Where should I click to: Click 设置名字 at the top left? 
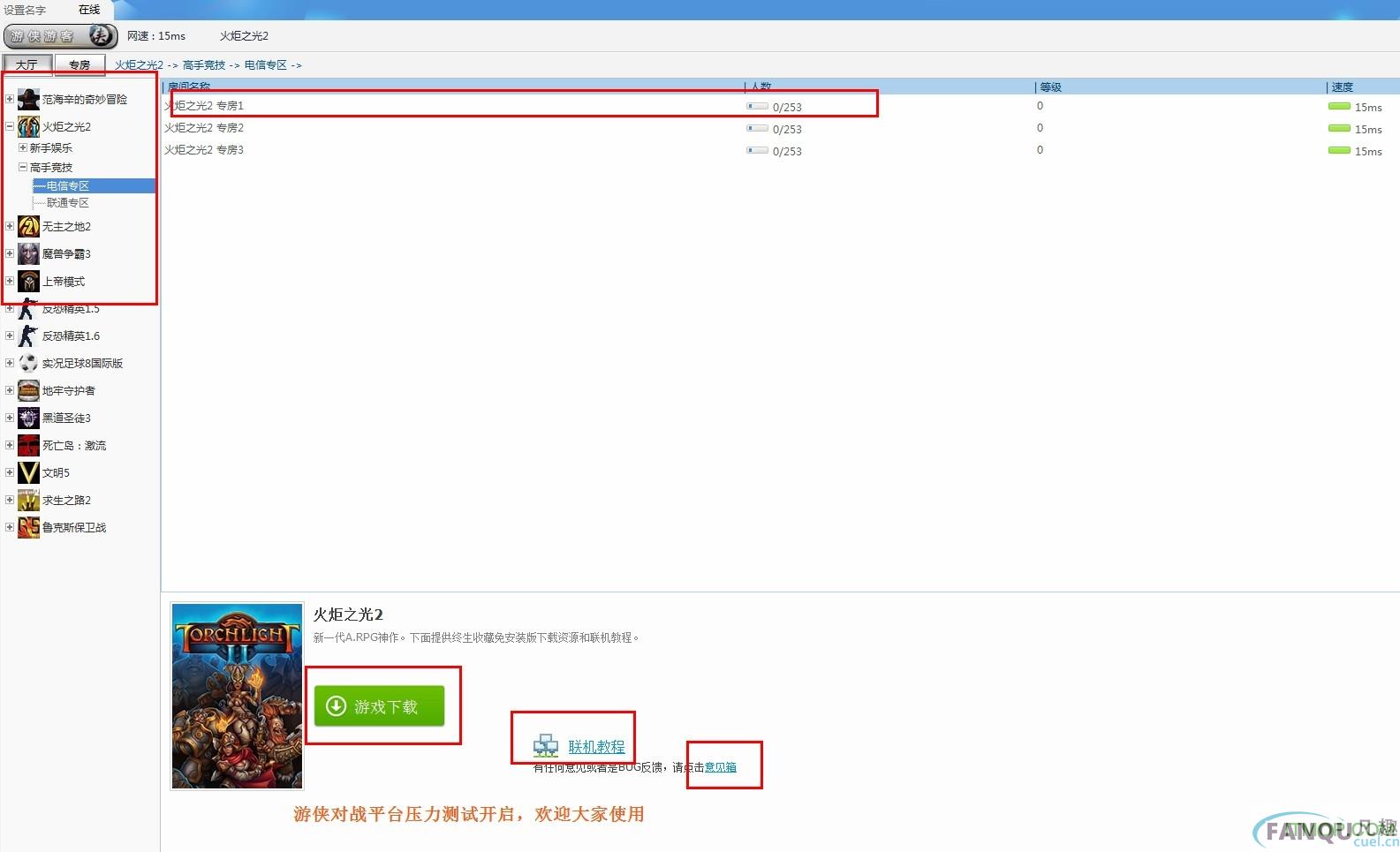click(25, 10)
